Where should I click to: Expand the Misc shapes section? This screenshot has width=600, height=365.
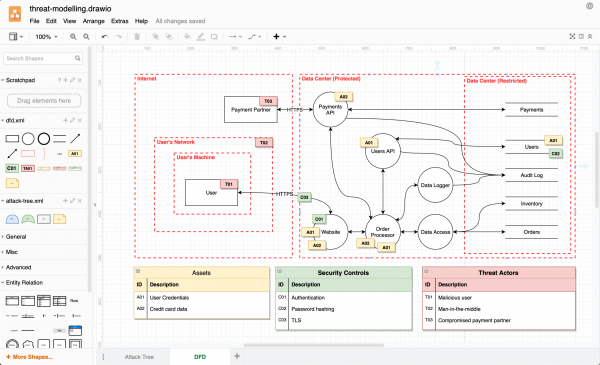tap(10, 252)
